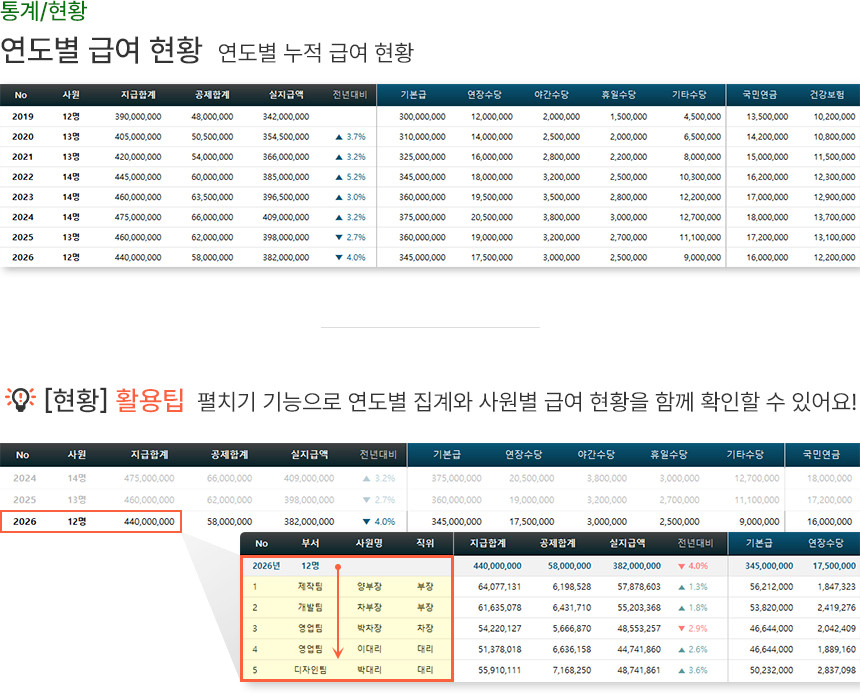860x700 pixels.
Task: Click the up arrow beside 3.7%
Action: [x=339, y=136]
